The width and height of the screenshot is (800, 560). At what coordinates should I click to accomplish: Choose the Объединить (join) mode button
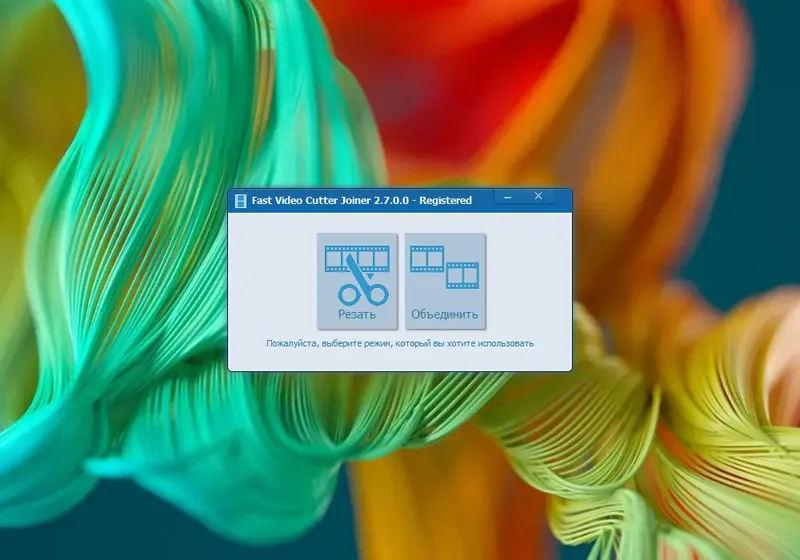pos(445,281)
